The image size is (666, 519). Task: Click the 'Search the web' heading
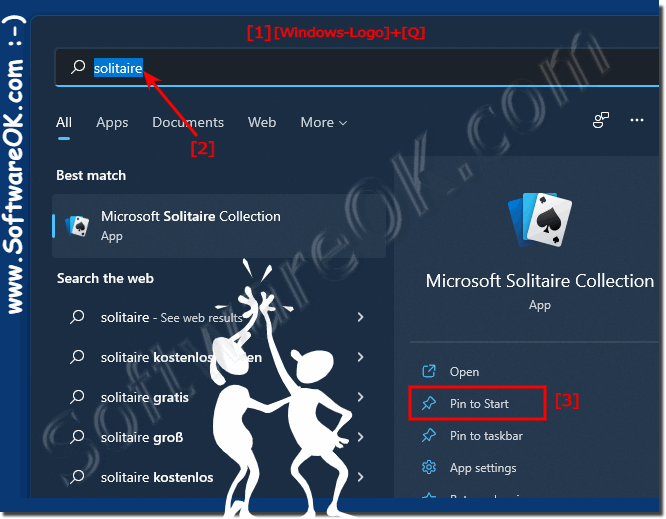pos(105,278)
